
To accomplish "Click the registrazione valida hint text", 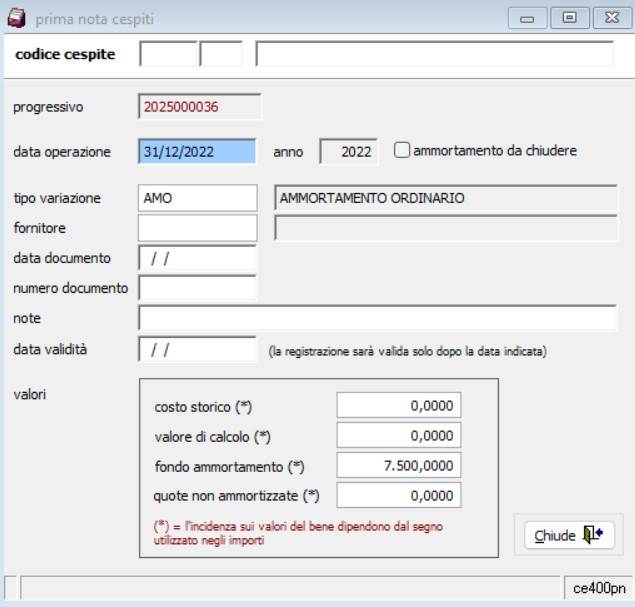I will (408, 351).
